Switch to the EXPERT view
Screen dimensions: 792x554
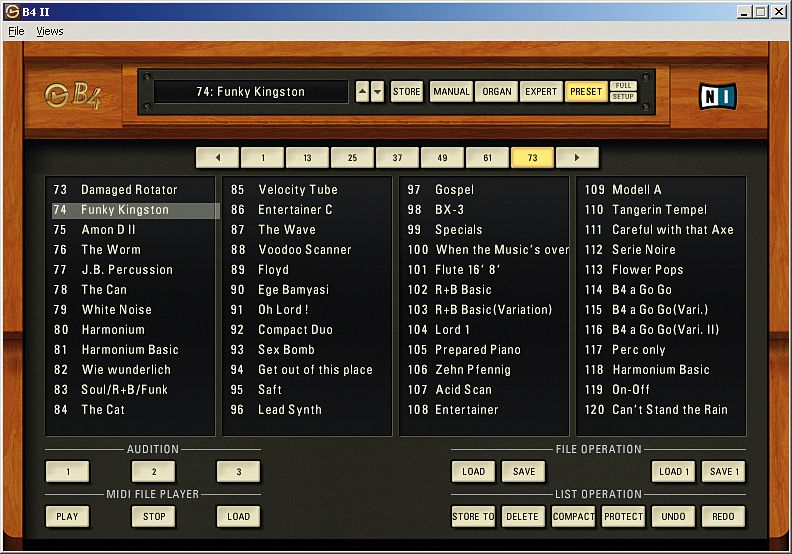point(540,92)
